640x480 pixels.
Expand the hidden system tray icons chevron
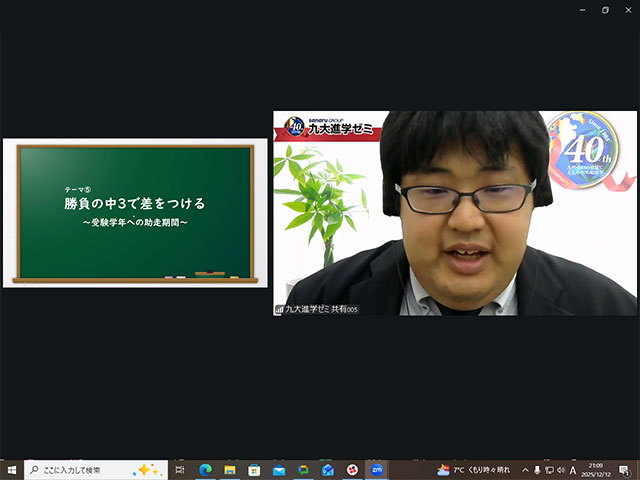point(525,470)
